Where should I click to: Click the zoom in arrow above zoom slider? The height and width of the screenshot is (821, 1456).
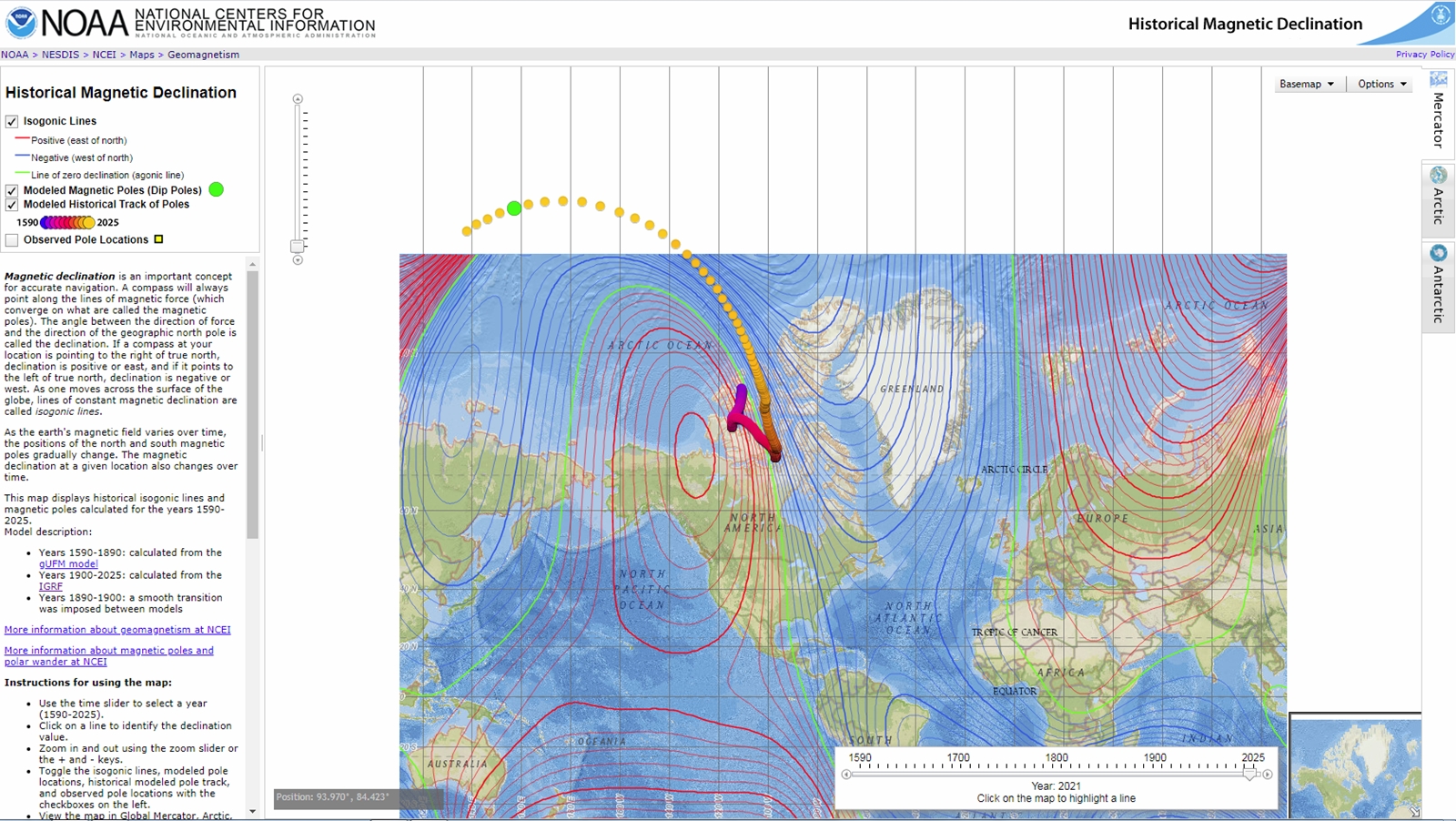pos(298,99)
